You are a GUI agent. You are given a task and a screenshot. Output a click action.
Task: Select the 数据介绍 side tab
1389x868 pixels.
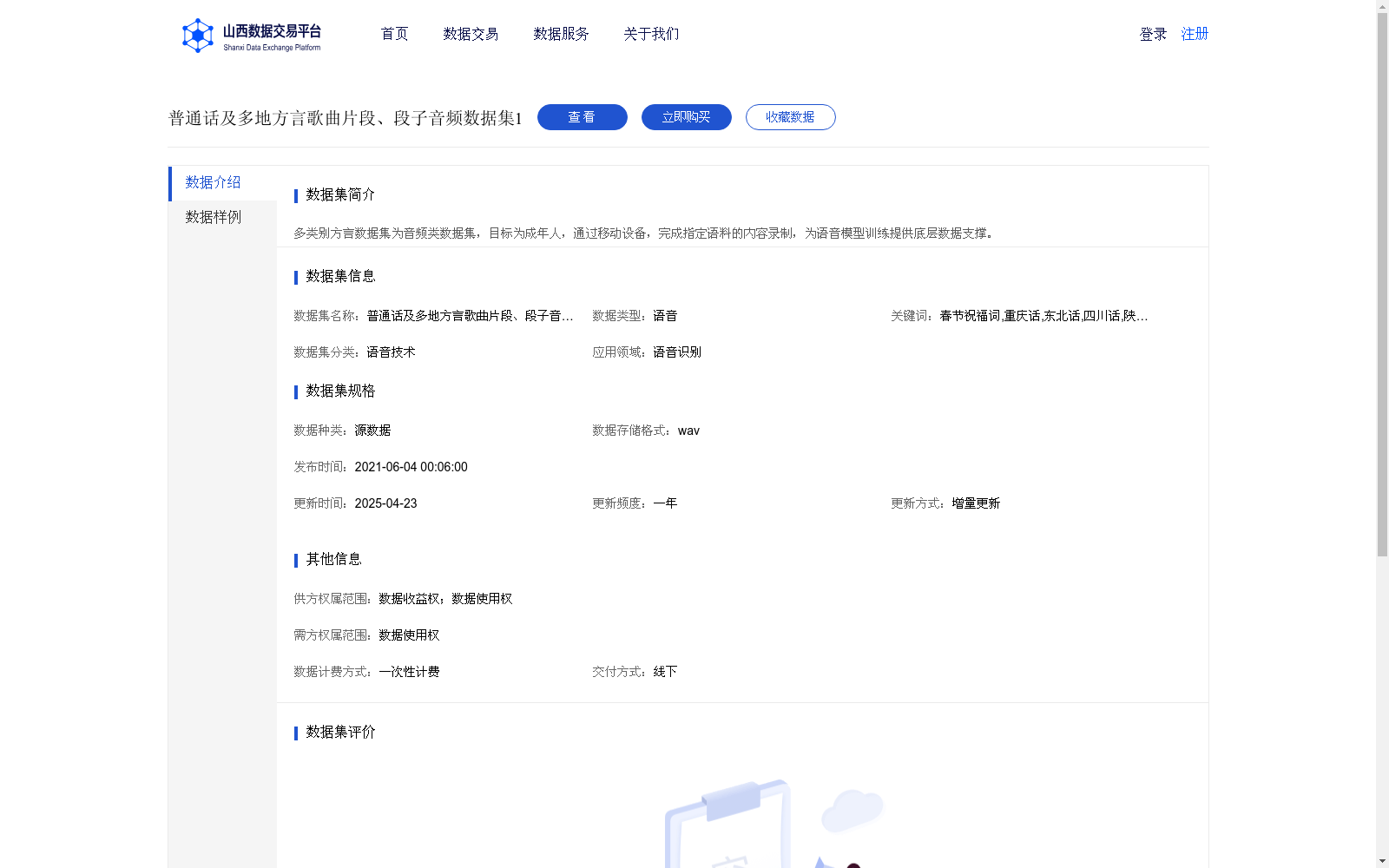point(223,183)
